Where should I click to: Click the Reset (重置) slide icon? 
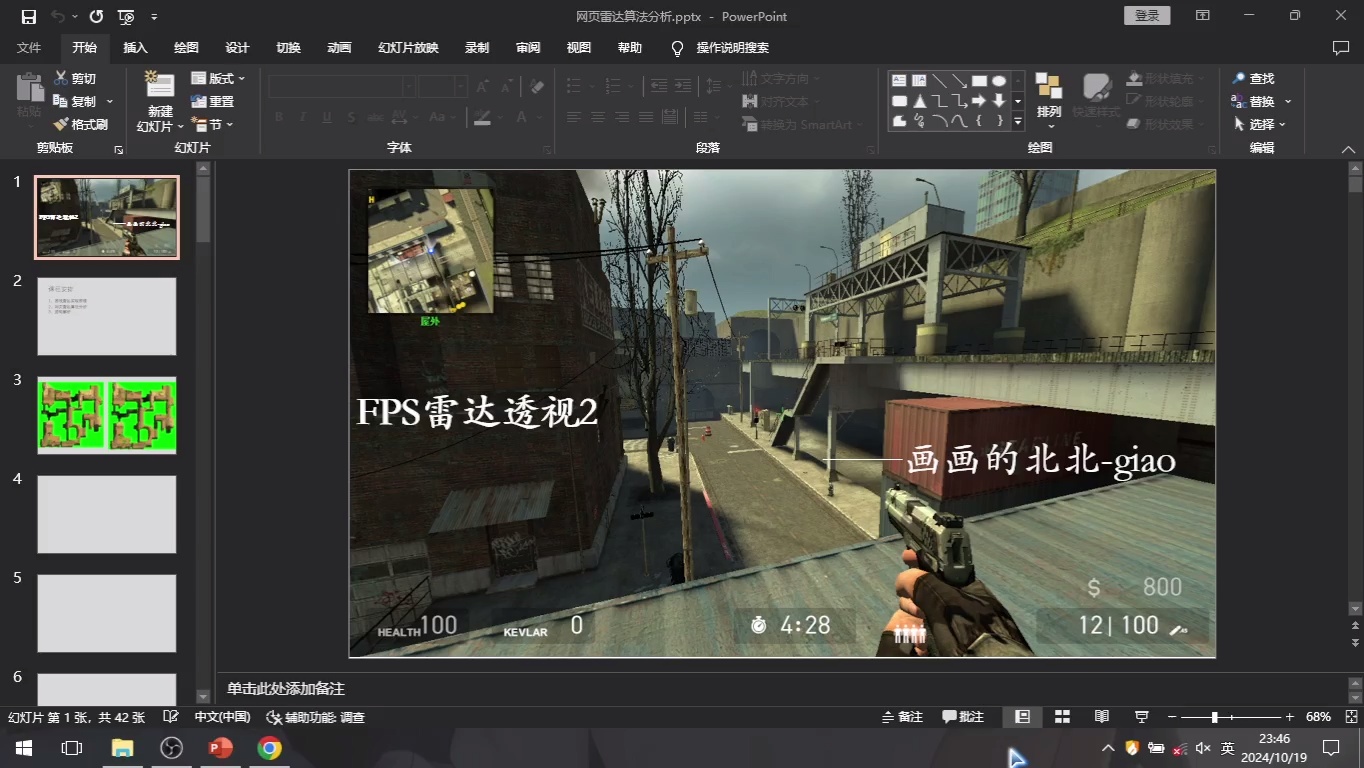tap(199, 101)
